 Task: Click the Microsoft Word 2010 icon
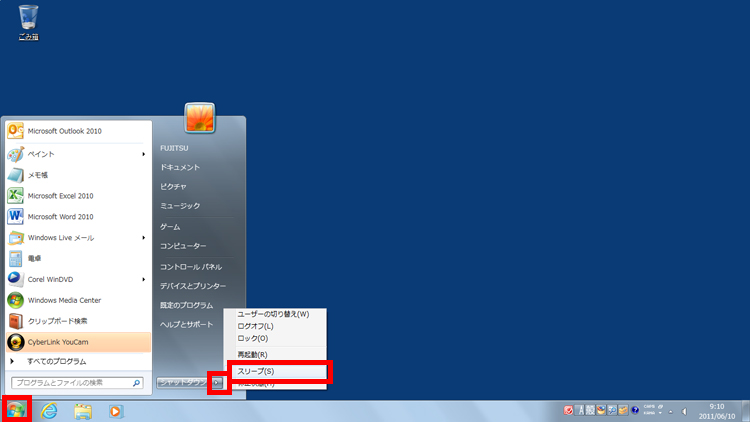pyautogui.click(x=15, y=217)
